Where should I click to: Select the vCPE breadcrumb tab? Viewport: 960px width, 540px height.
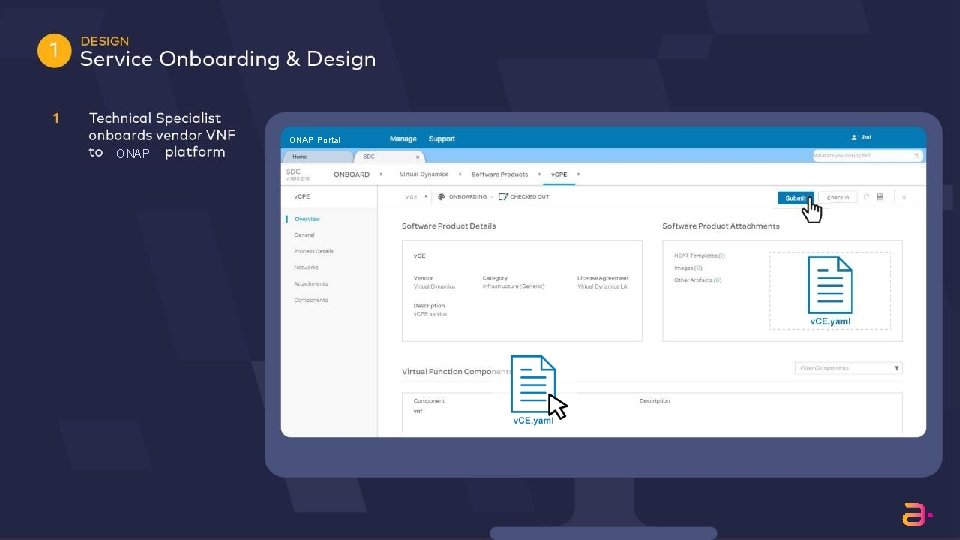(x=559, y=174)
